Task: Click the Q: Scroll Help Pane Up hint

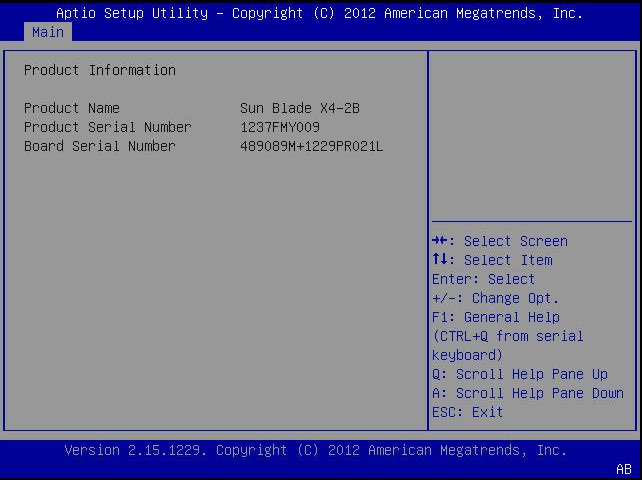Action: coord(520,374)
